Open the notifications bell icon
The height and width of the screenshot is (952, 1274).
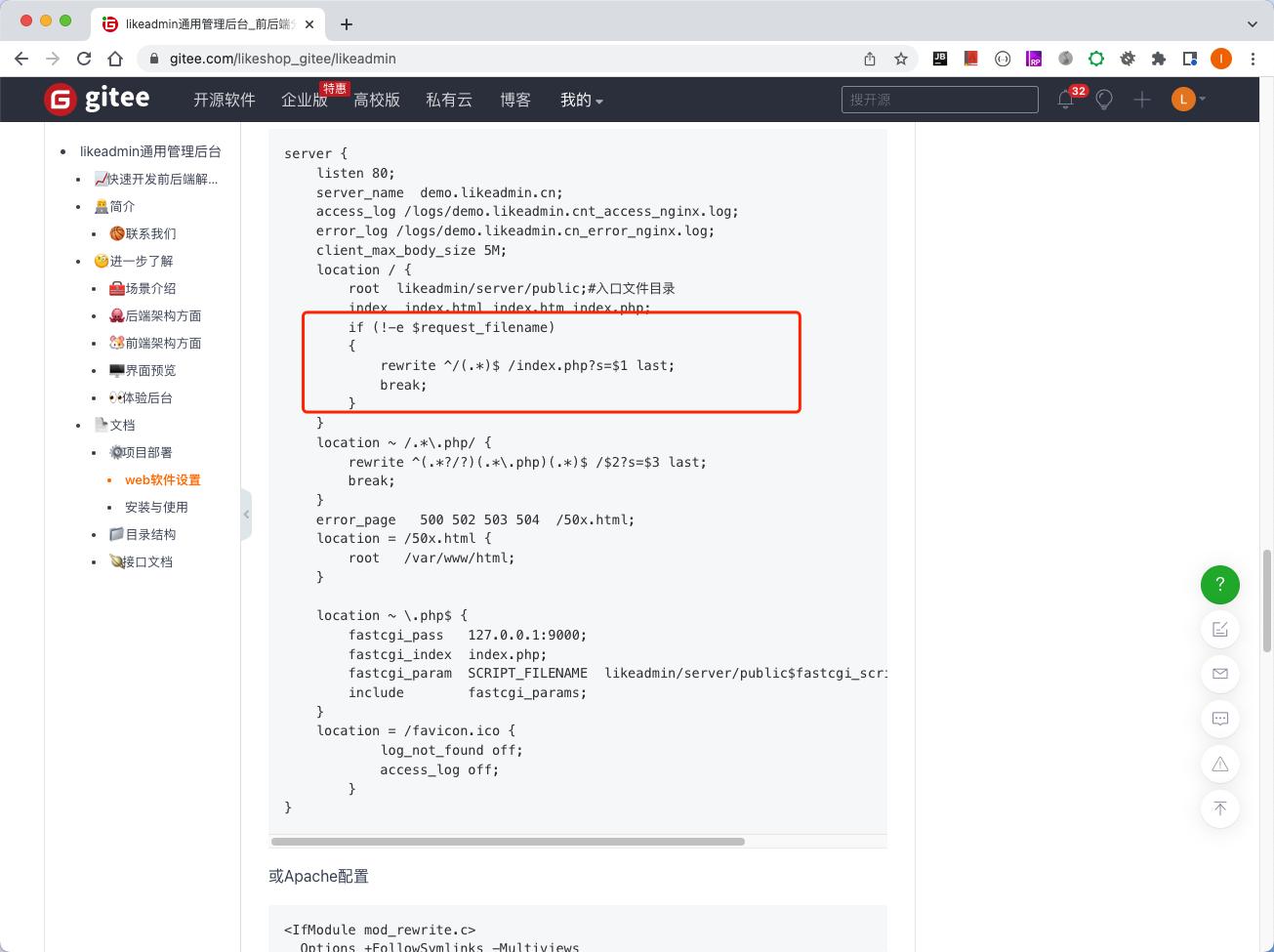pyautogui.click(x=1065, y=100)
